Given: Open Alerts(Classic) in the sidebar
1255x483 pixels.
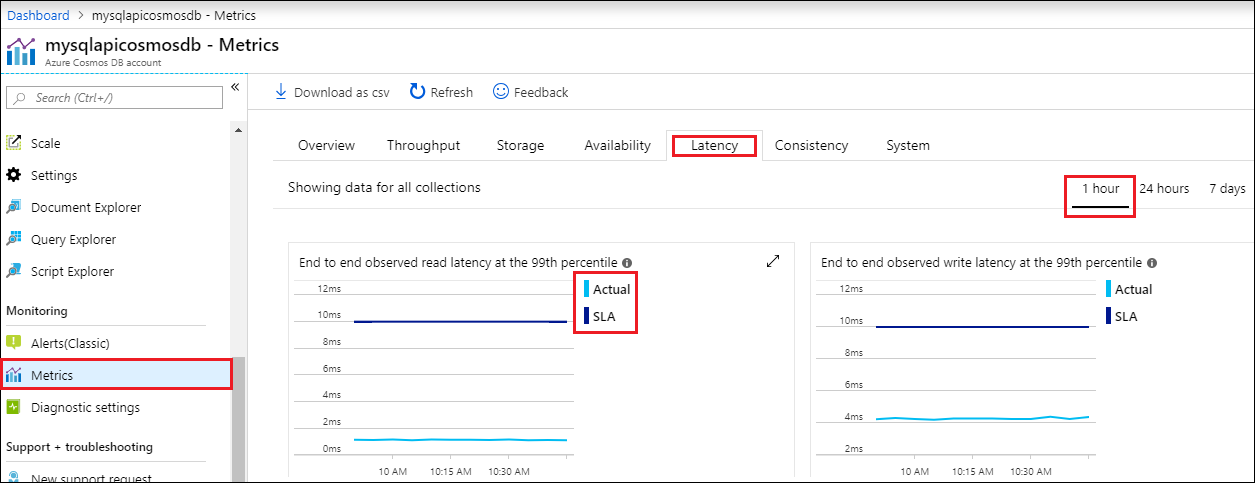Looking at the screenshot, I should click(x=70, y=343).
